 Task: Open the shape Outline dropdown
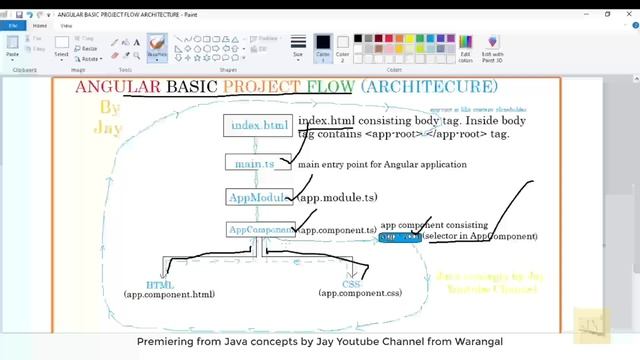[x=266, y=38]
